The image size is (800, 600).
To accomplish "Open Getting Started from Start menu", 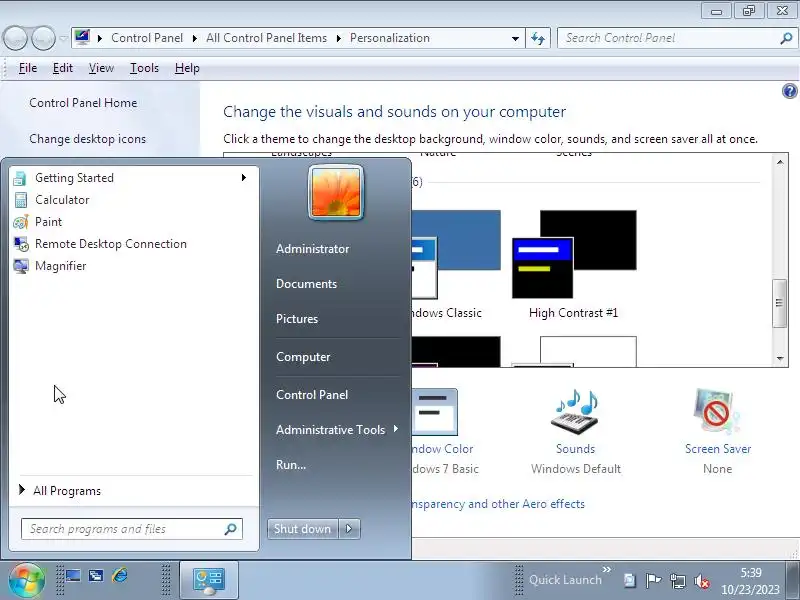I will coord(134,178).
